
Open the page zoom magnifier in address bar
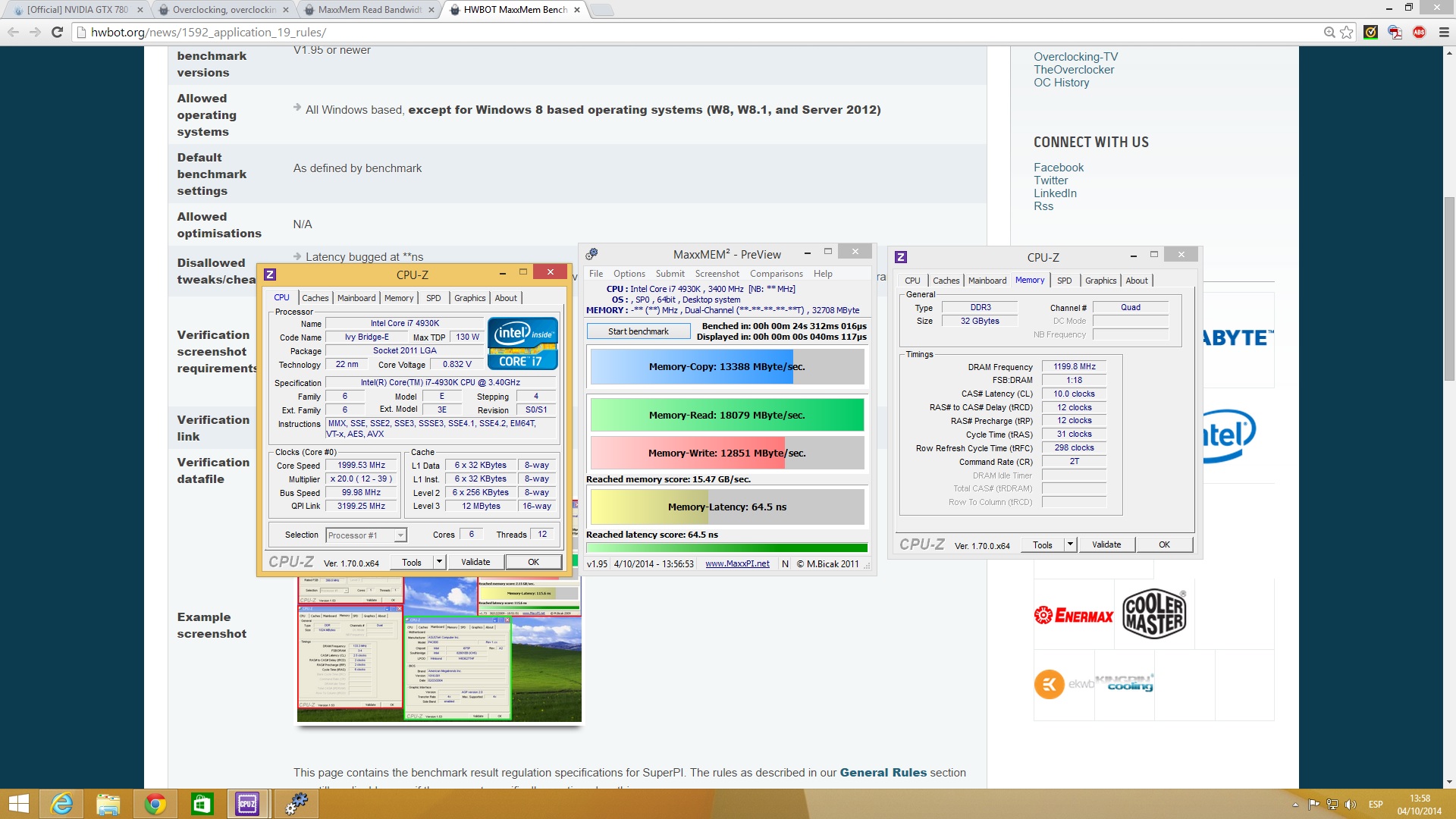click(1329, 32)
